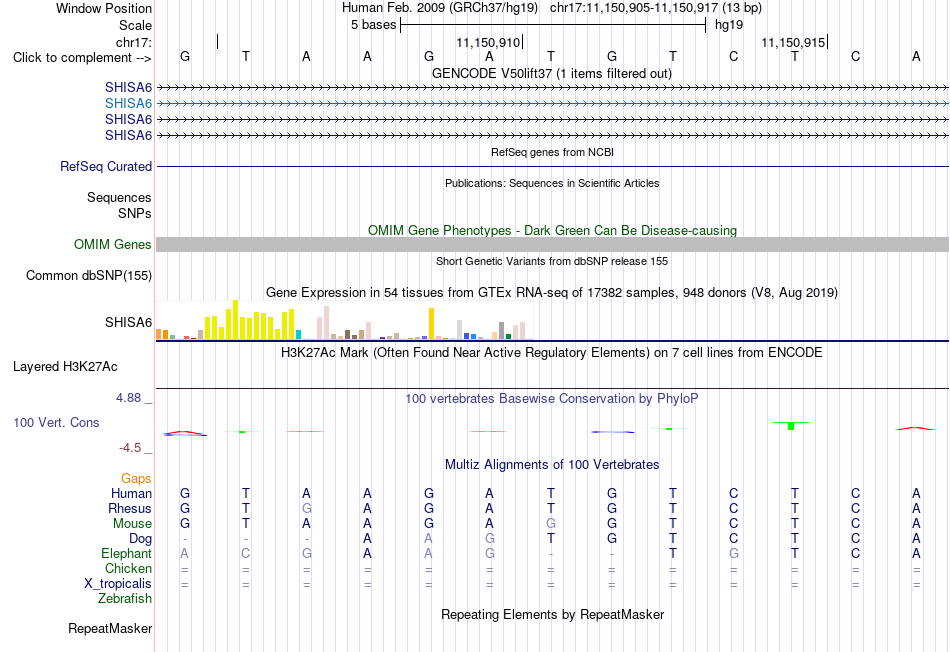Select the Chicken alignment row label
950x652 pixels.
coord(128,568)
